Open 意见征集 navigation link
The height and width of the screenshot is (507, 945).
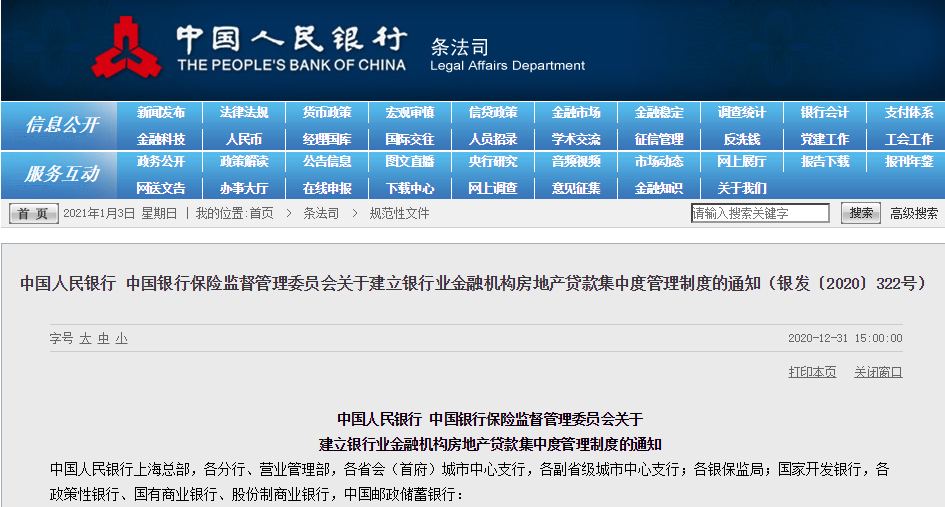(576, 188)
